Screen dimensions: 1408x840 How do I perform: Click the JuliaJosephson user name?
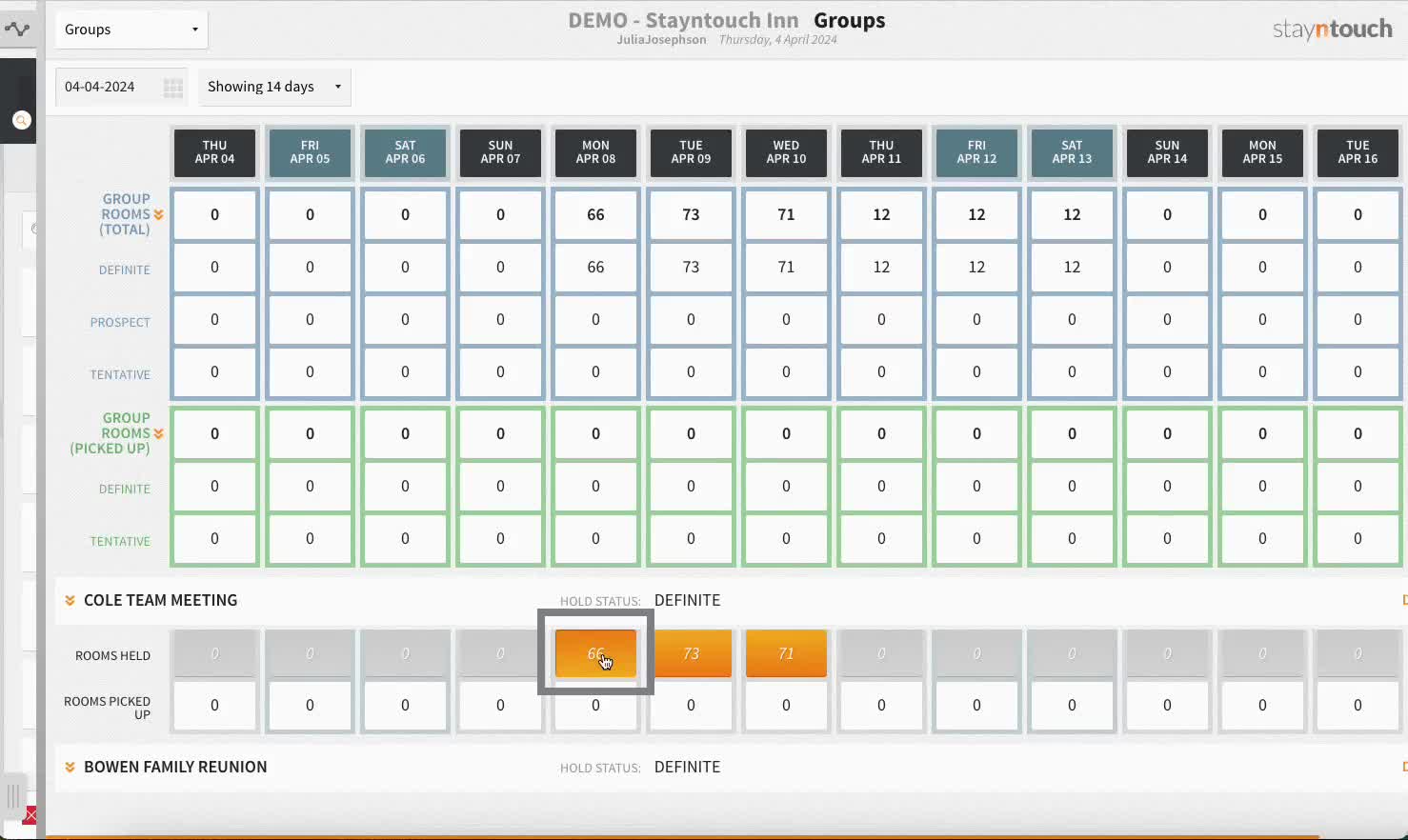(661, 40)
